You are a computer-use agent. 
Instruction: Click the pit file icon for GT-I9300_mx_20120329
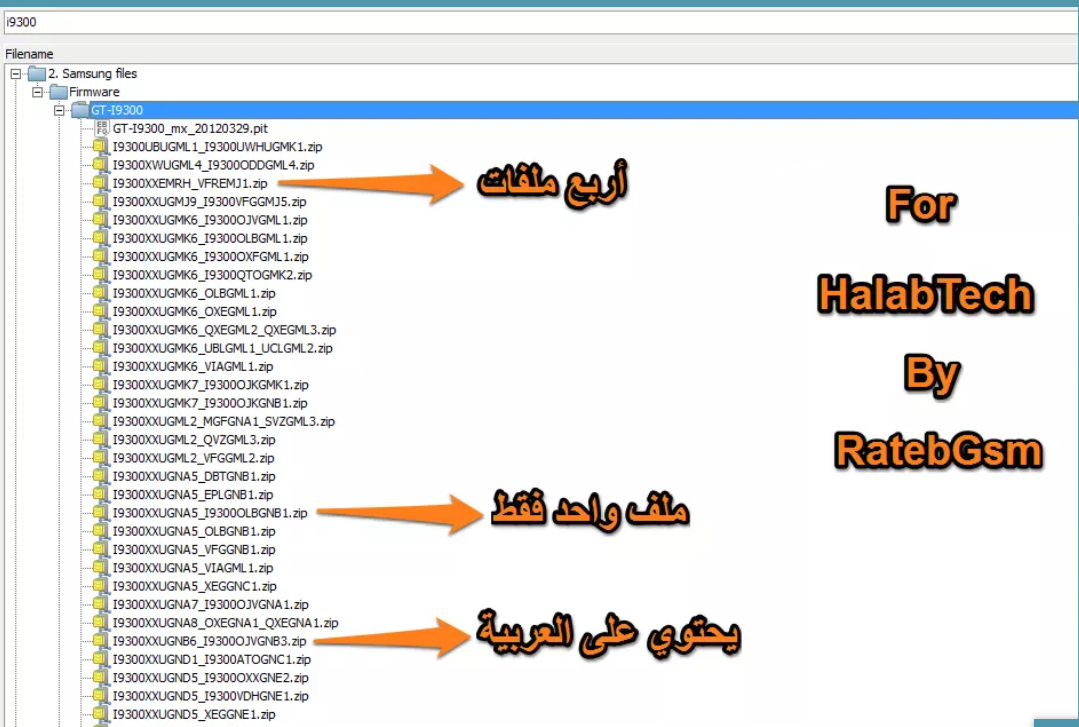101,129
